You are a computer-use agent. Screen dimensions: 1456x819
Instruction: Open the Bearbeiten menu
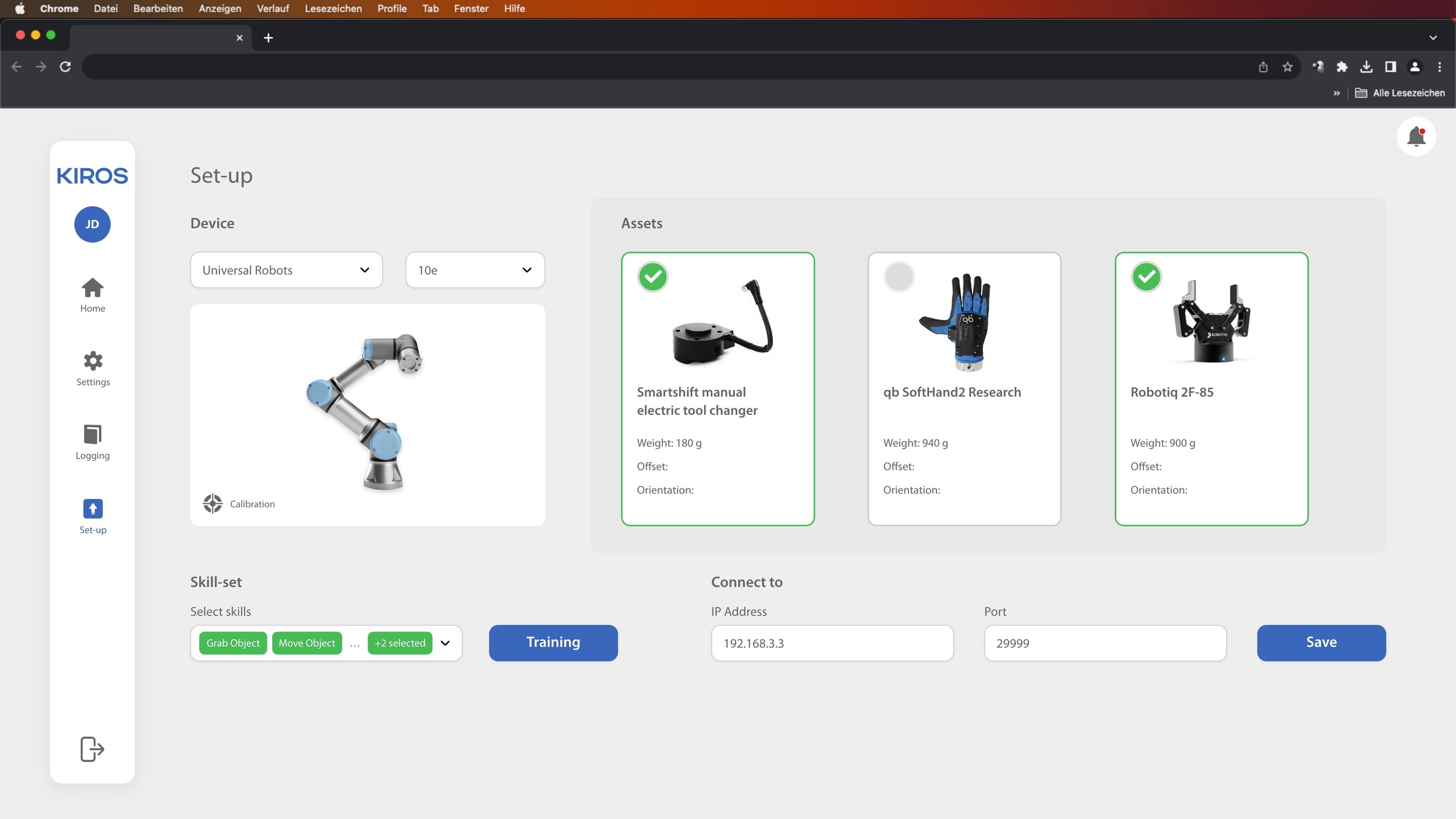point(158,9)
